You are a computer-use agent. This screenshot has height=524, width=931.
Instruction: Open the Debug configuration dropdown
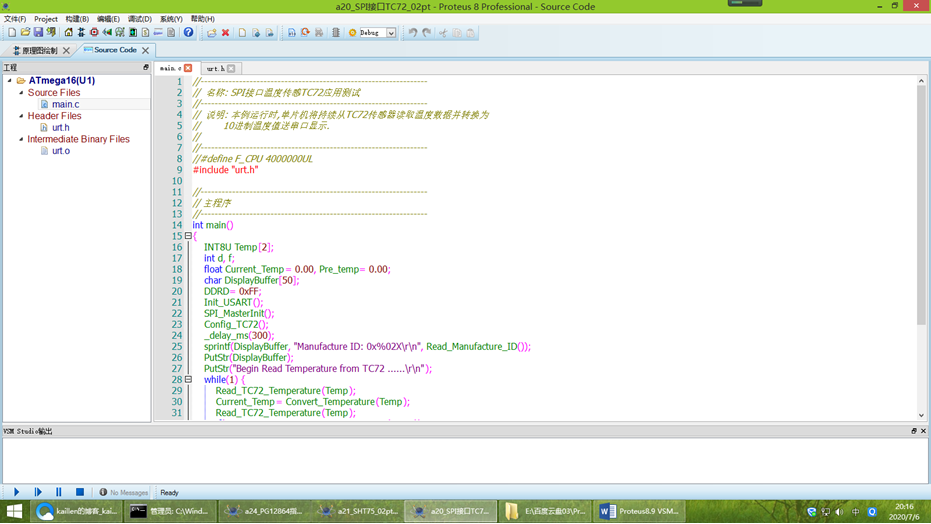coord(391,33)
